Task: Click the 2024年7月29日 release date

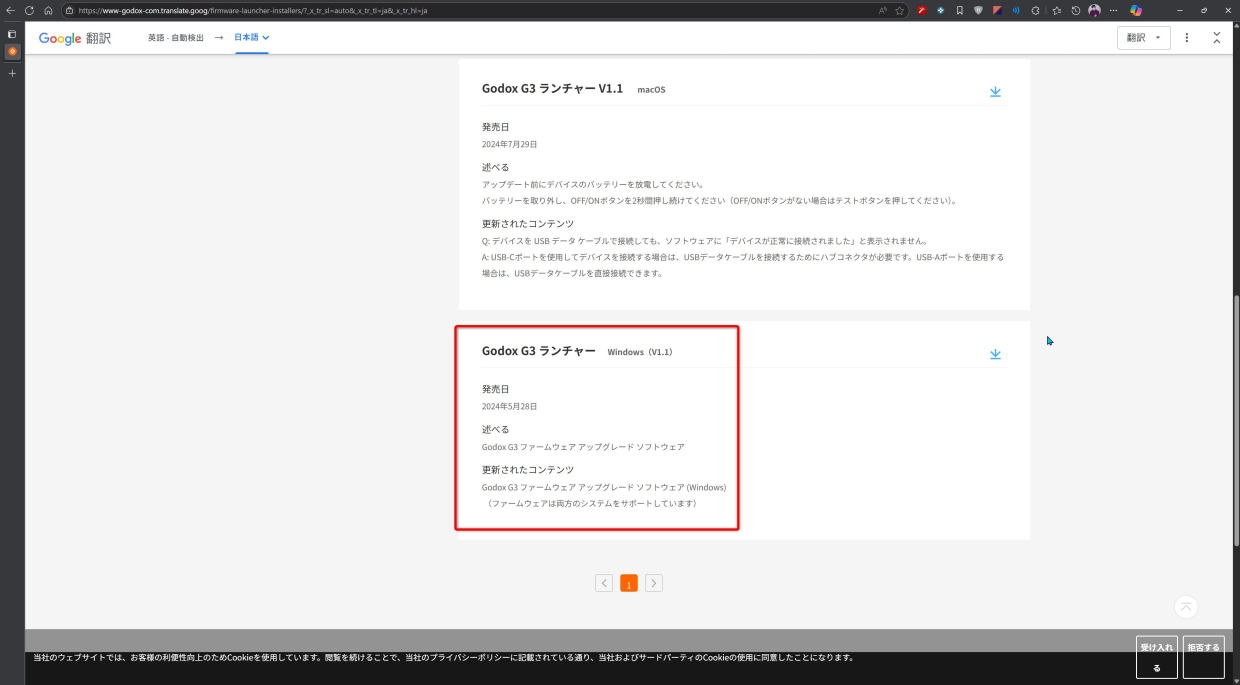Action: click(x=509, y=144)
